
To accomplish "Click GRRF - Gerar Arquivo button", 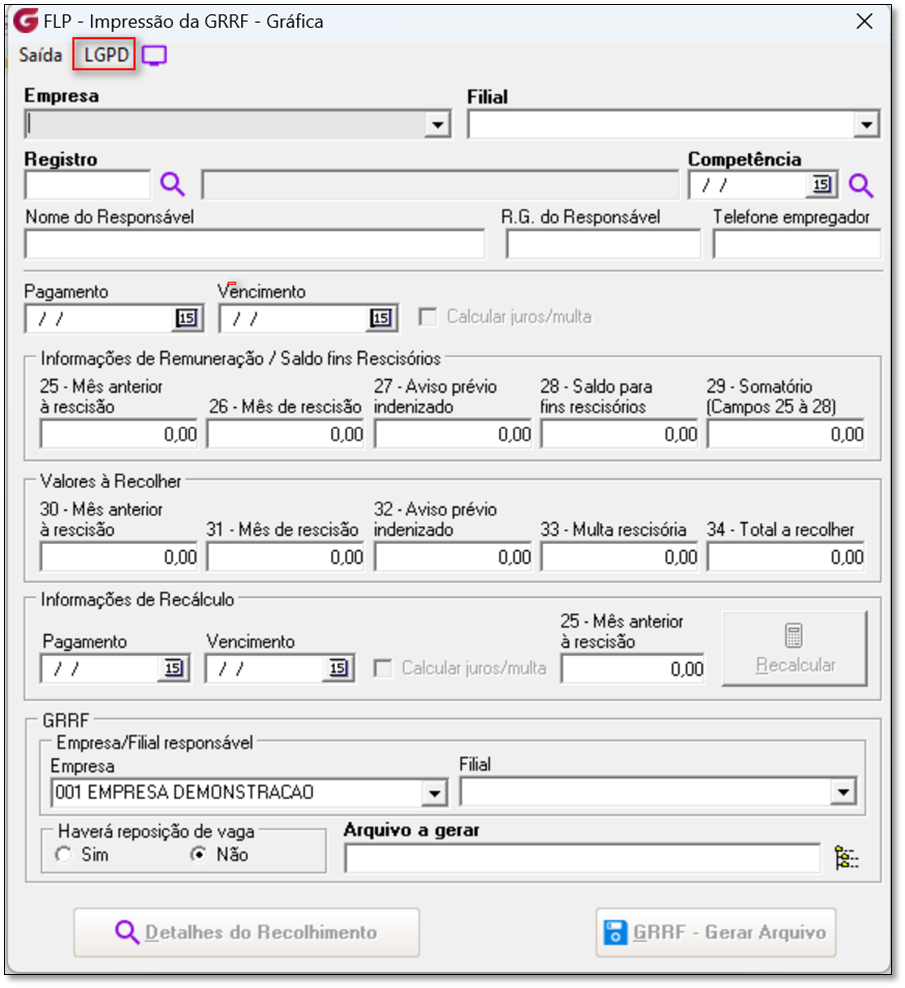I will pyautogui.click(x=716, y=933).
